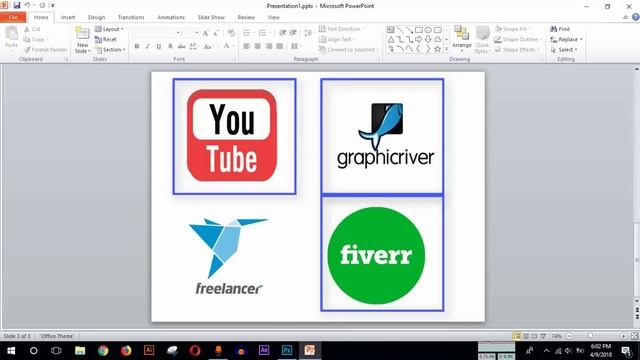Decrease font size with Shrink Font

[216, 33]
